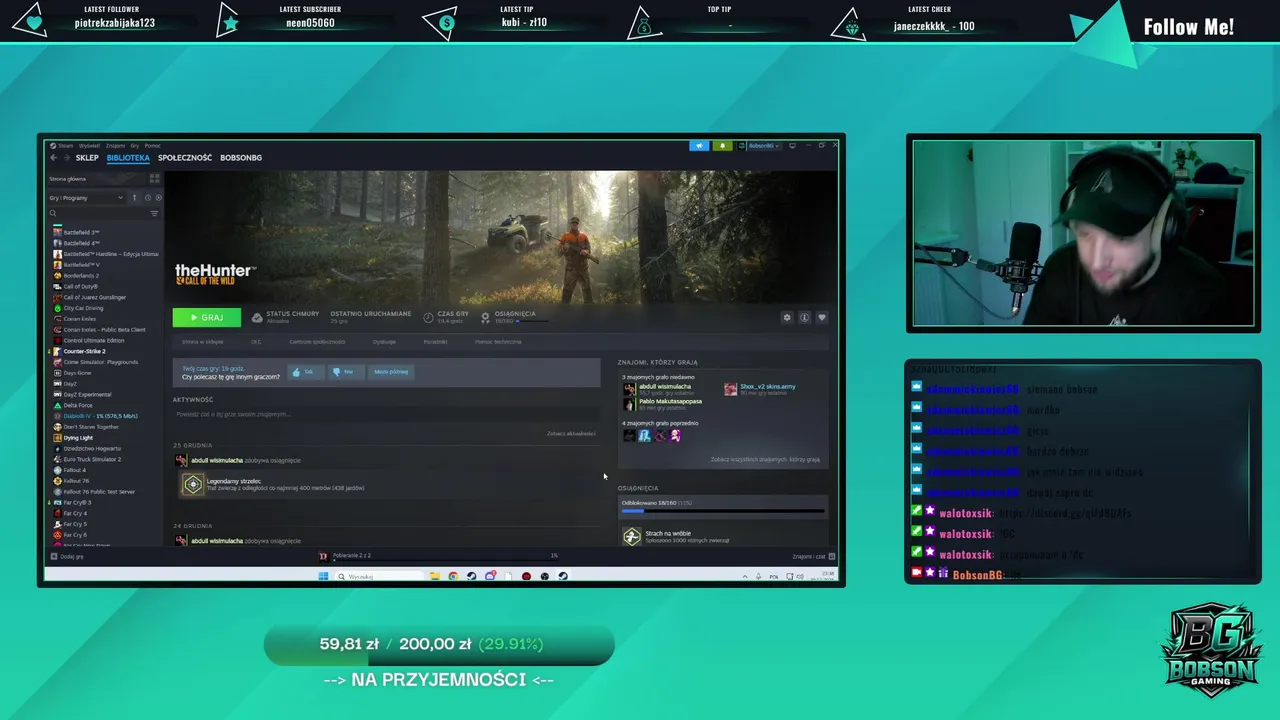Click the library search magnifier icon
This screenshot has width=1280, height=720.
[53, 213]
